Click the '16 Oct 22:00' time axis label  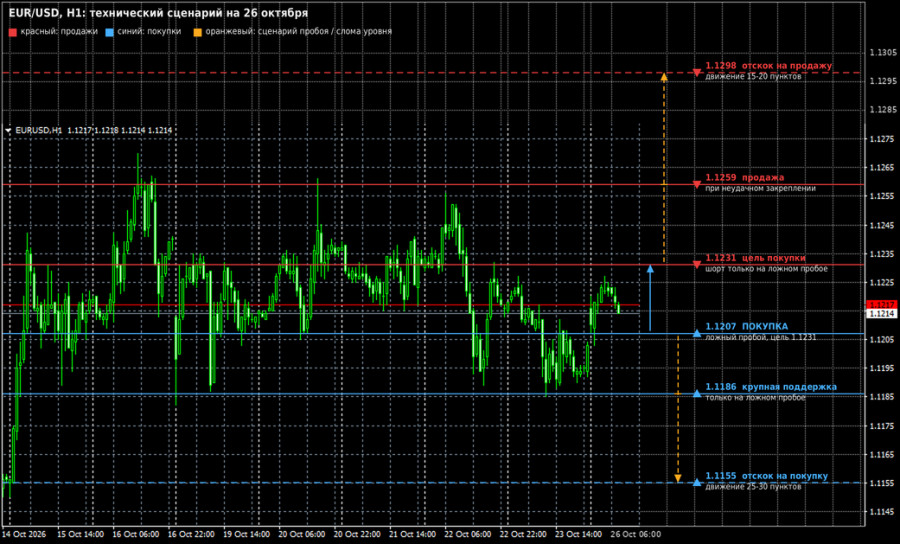pyautogui.click(x=191, y=534)
